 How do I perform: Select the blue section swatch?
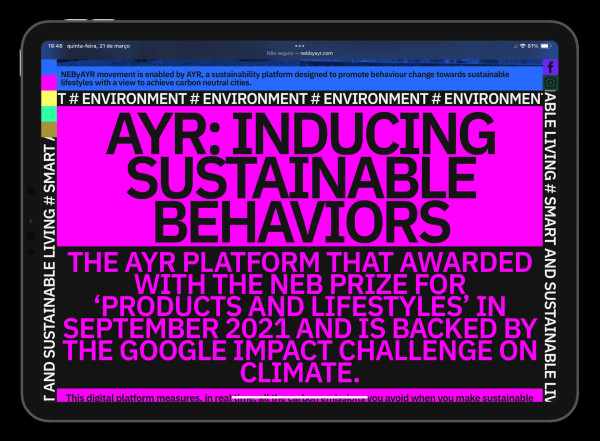point(49,67)
